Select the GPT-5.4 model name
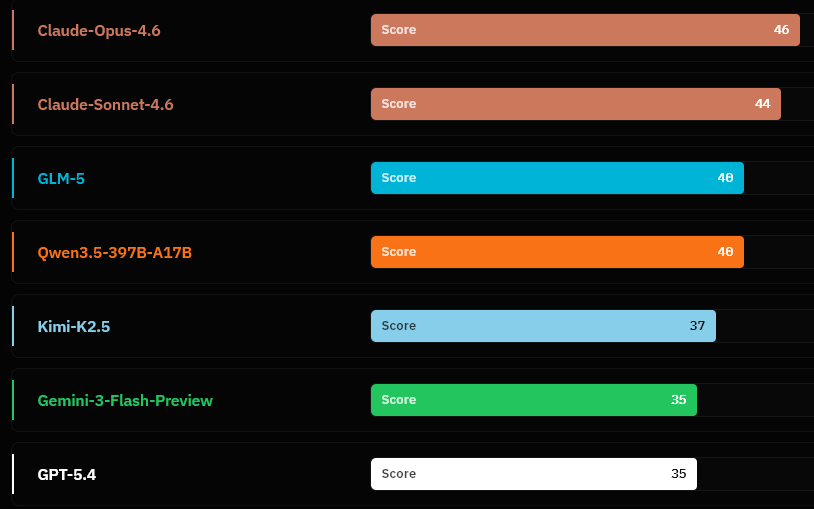 (x=66, y=475)
